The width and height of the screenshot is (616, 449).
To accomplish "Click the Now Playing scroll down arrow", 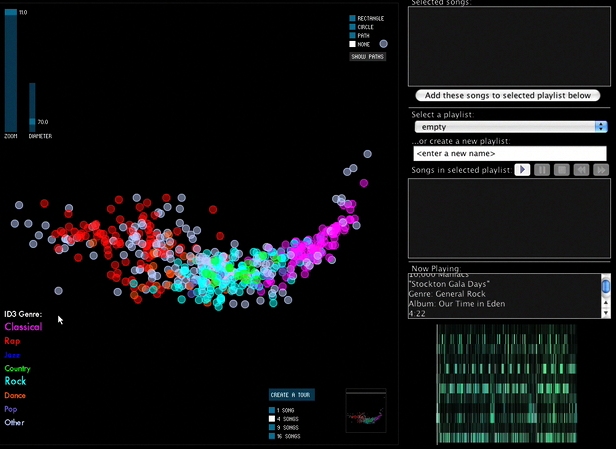I will (x=606, y=313).
